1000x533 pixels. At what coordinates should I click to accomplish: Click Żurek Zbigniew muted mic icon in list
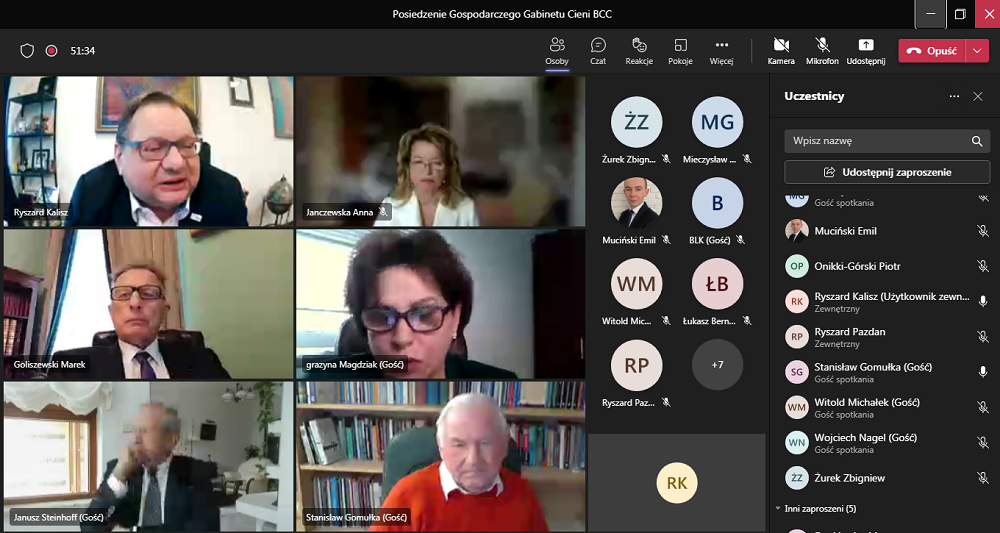click(x=983, y=478)
